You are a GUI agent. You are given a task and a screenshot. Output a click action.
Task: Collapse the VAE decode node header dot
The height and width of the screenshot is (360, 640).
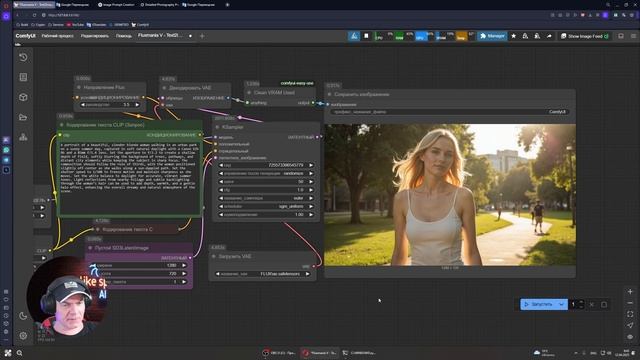tap(164, 88)
